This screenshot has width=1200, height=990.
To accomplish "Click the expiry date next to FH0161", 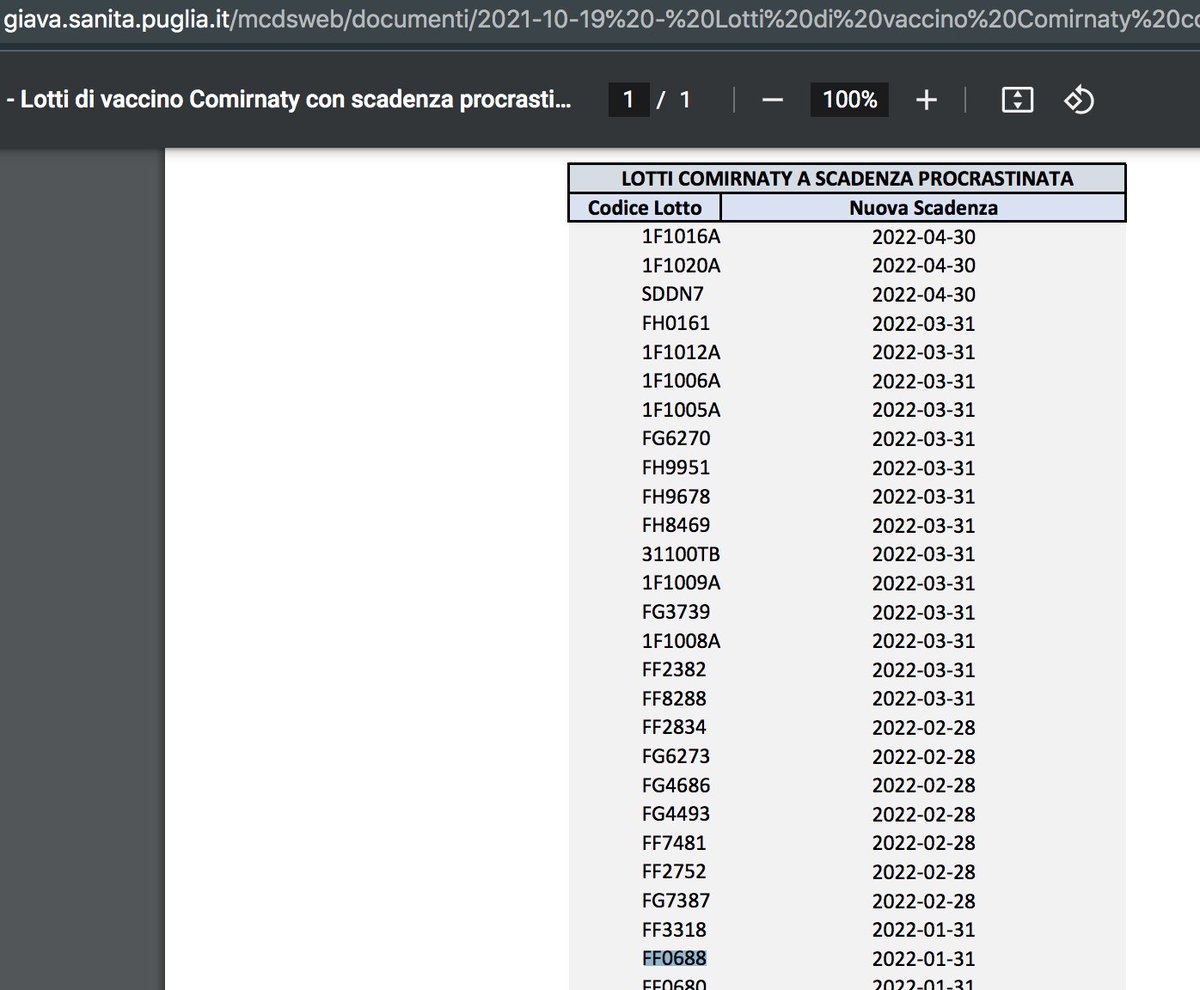I will tap(923, 324).
